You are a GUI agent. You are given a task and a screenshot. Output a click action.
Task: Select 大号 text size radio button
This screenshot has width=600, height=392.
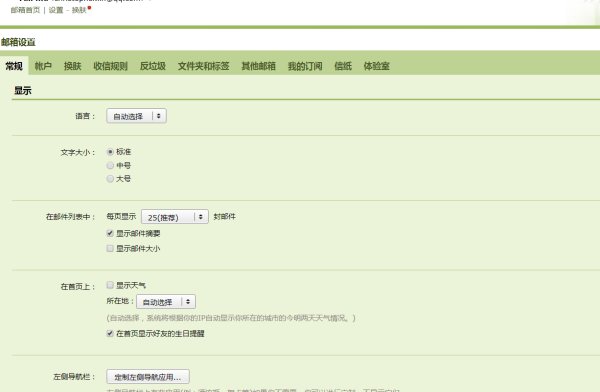click(110, 179)
